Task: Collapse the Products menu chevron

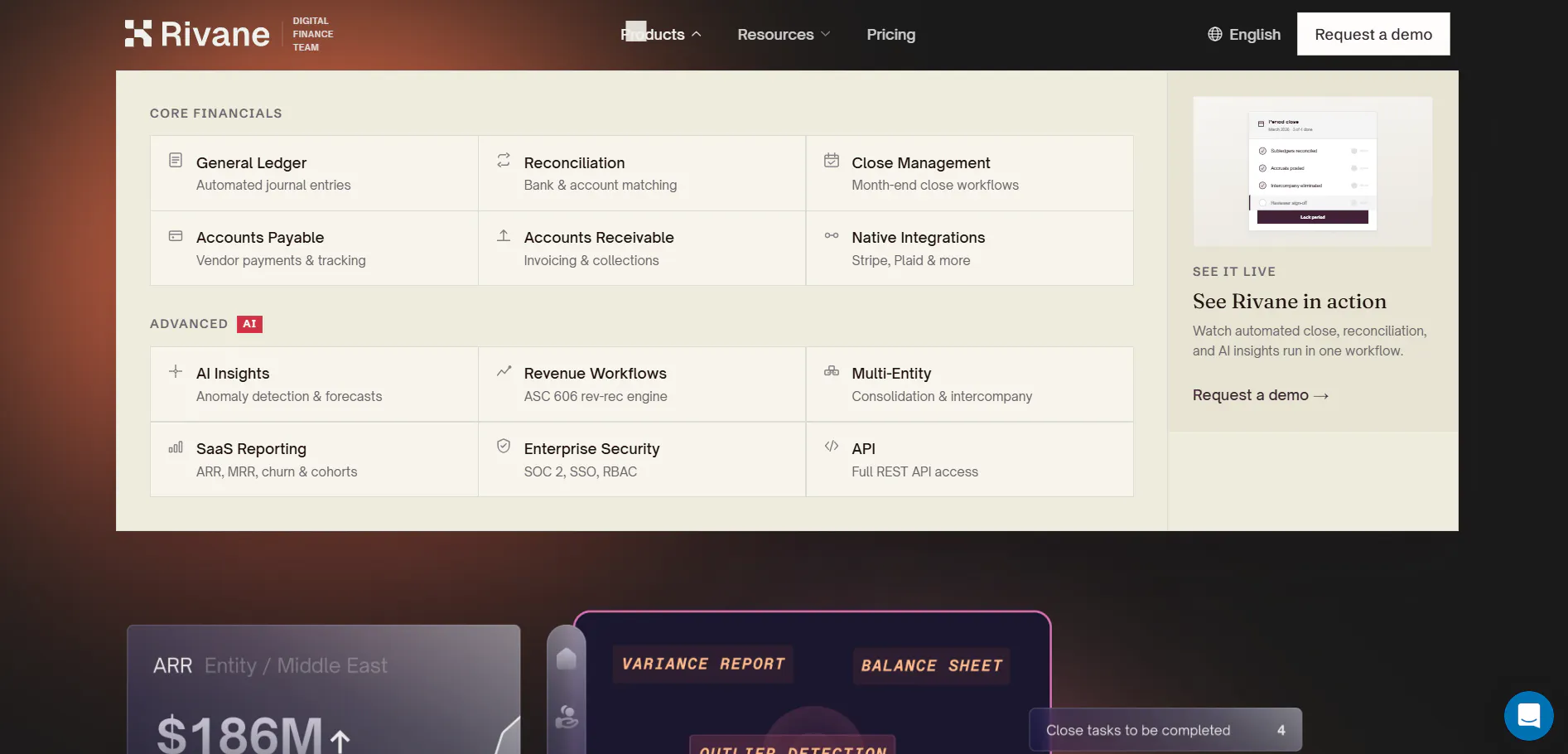Action: coord(697,34)
